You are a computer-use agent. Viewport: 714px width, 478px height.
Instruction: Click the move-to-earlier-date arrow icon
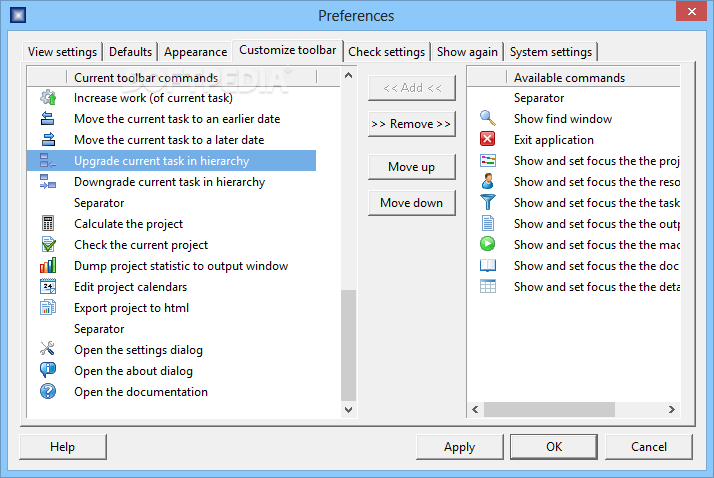[x=48, y=118]
